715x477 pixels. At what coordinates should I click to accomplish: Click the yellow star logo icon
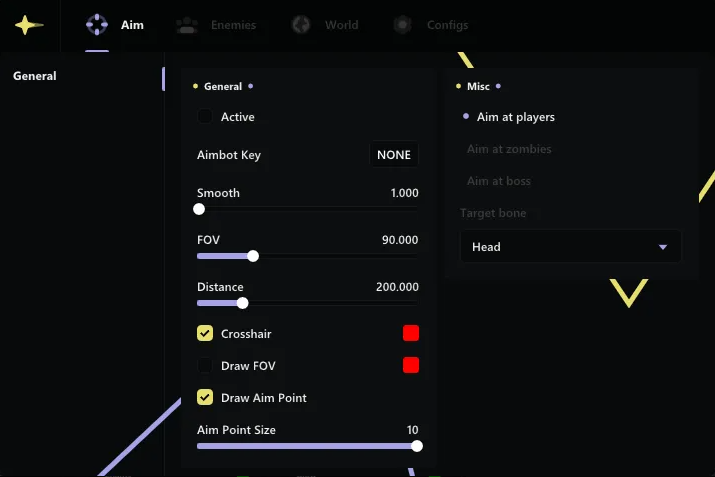pyautogui.click(x=28, y=26)
